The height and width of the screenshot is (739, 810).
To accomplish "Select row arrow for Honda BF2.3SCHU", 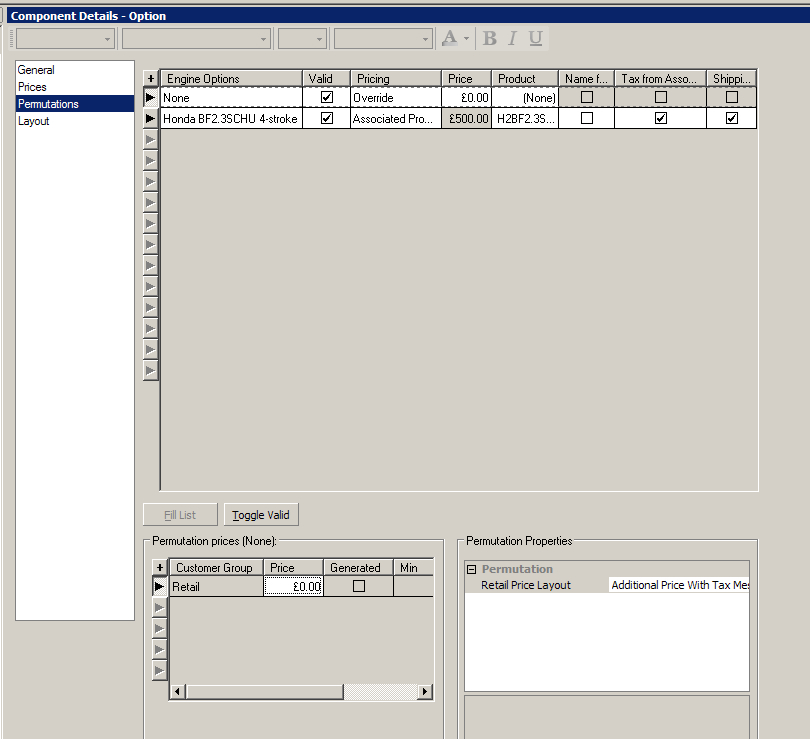I will pyautogui.click(x=151, y=118).
